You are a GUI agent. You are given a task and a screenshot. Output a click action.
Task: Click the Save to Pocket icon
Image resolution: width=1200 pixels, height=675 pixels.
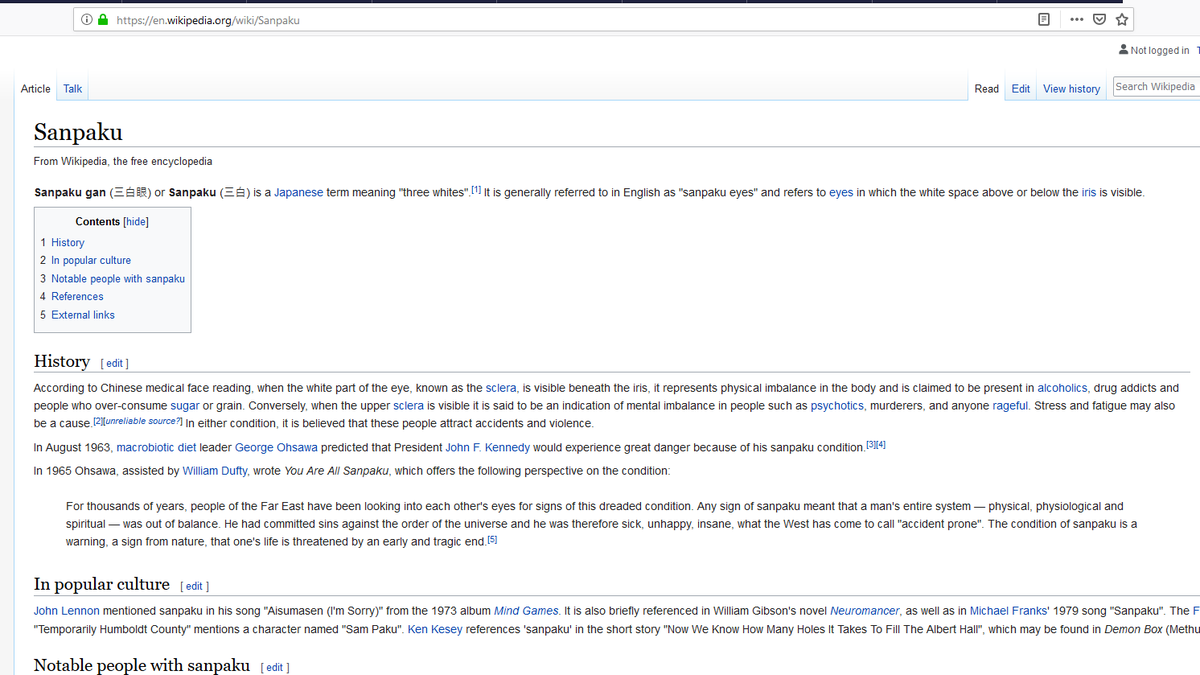click(1100, 20)
